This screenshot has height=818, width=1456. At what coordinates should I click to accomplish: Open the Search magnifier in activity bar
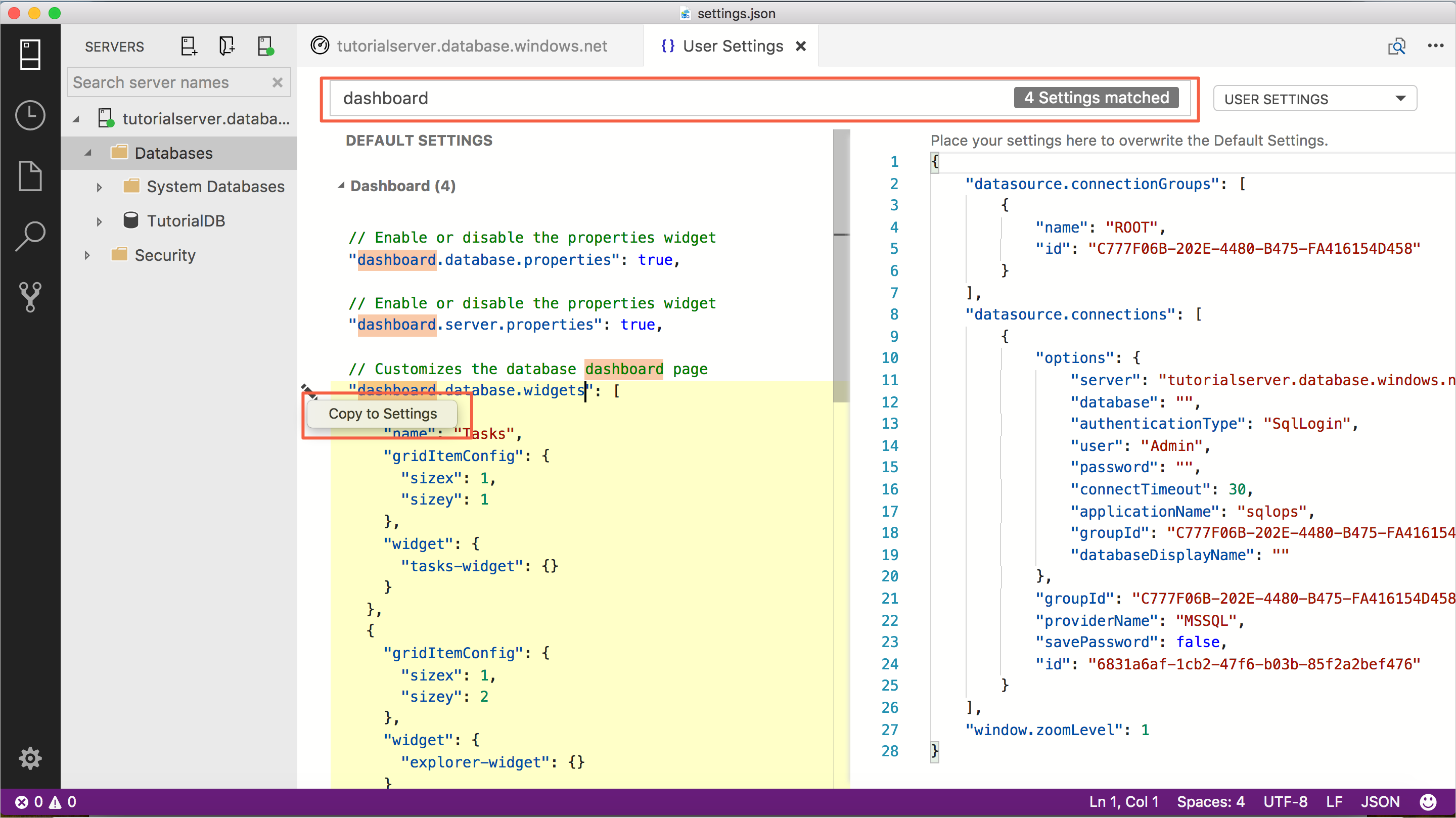tap(30, 236)
